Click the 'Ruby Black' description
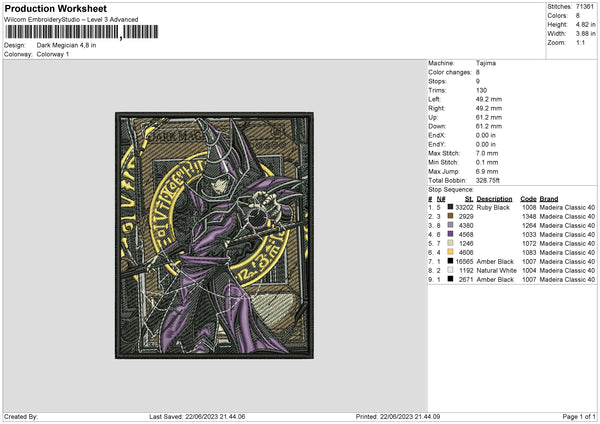Viewport: 600px width, 424px height. (493, 207)
